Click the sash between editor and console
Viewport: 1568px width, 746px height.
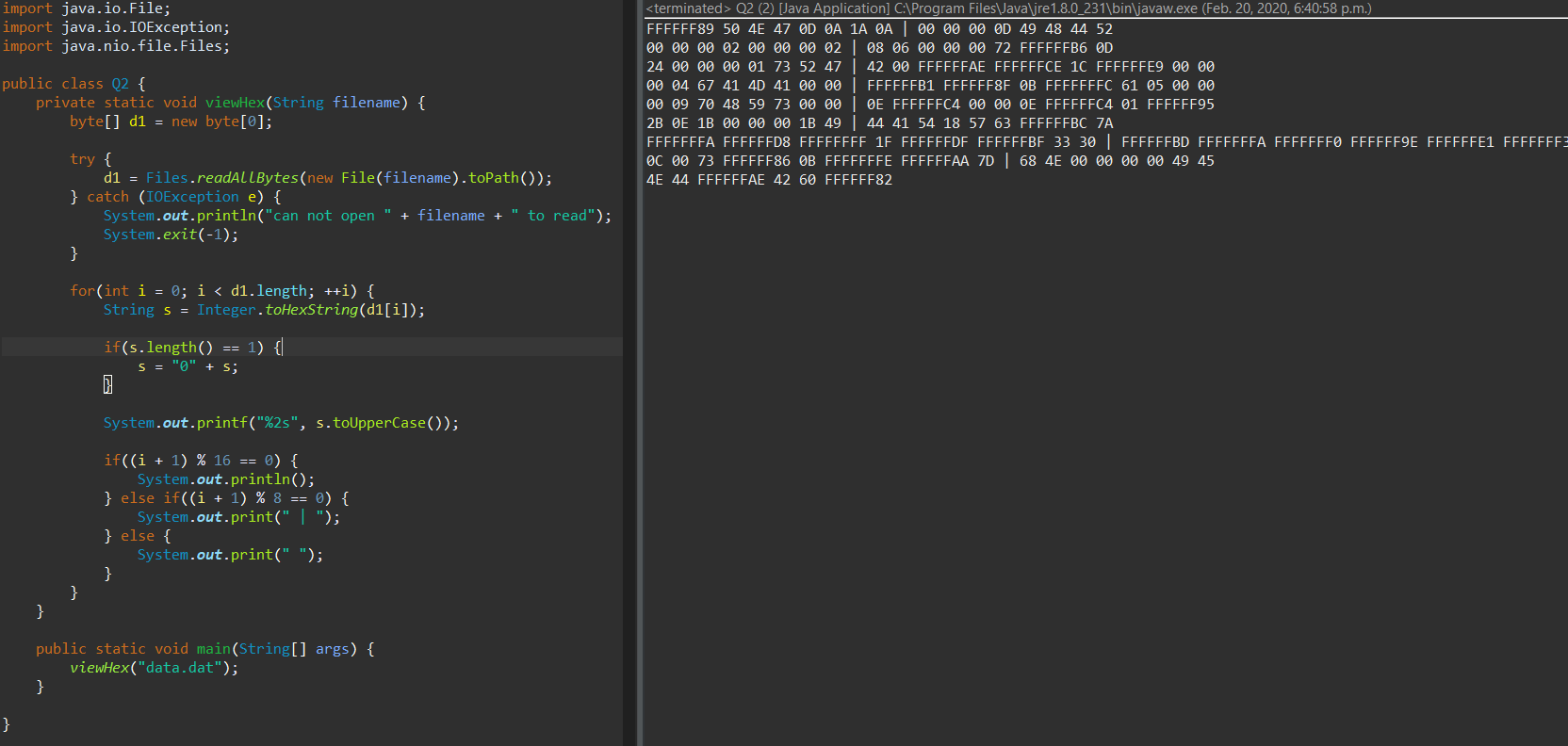639,373
